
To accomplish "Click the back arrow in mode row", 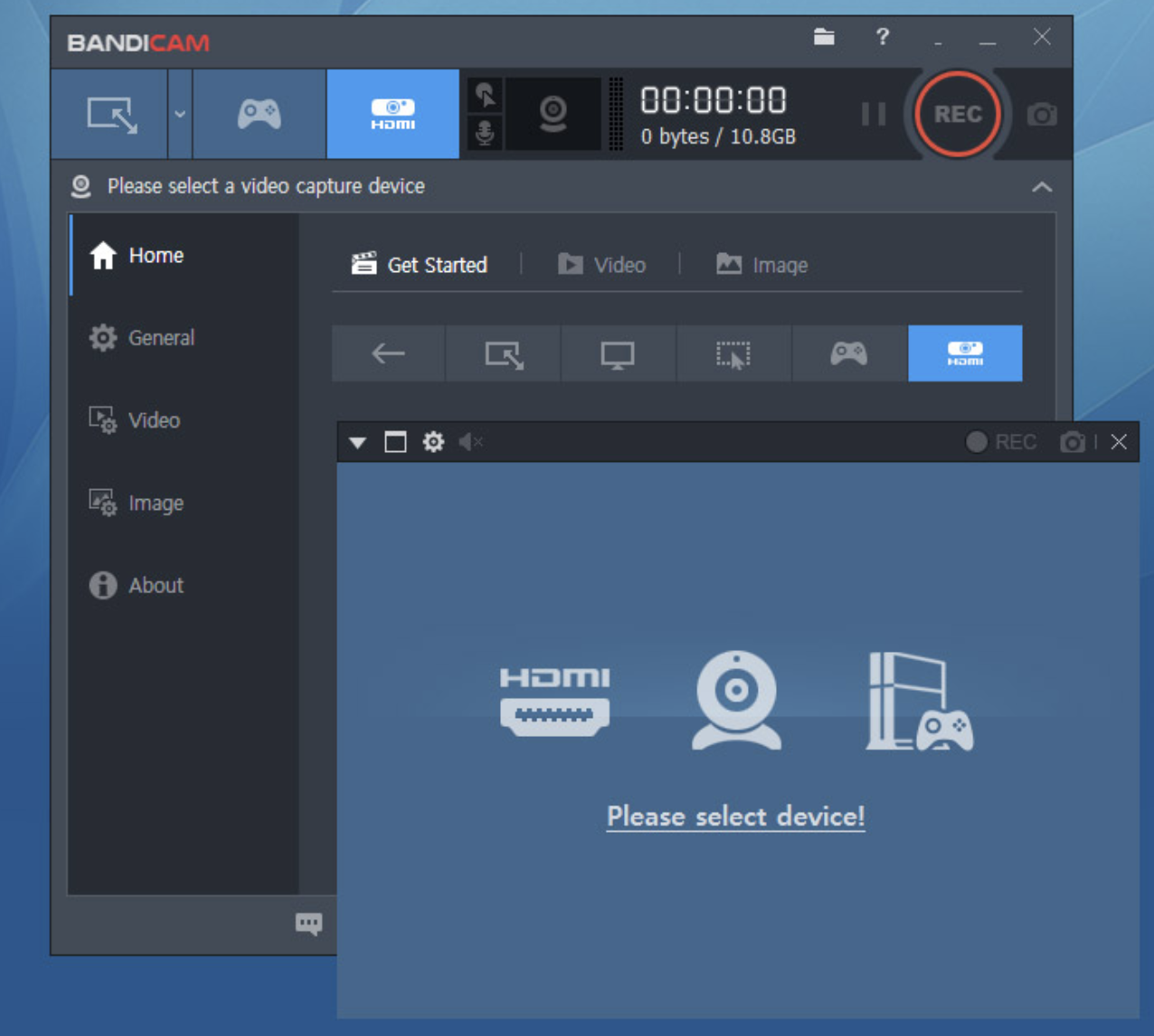I will [x=388, y=353].
